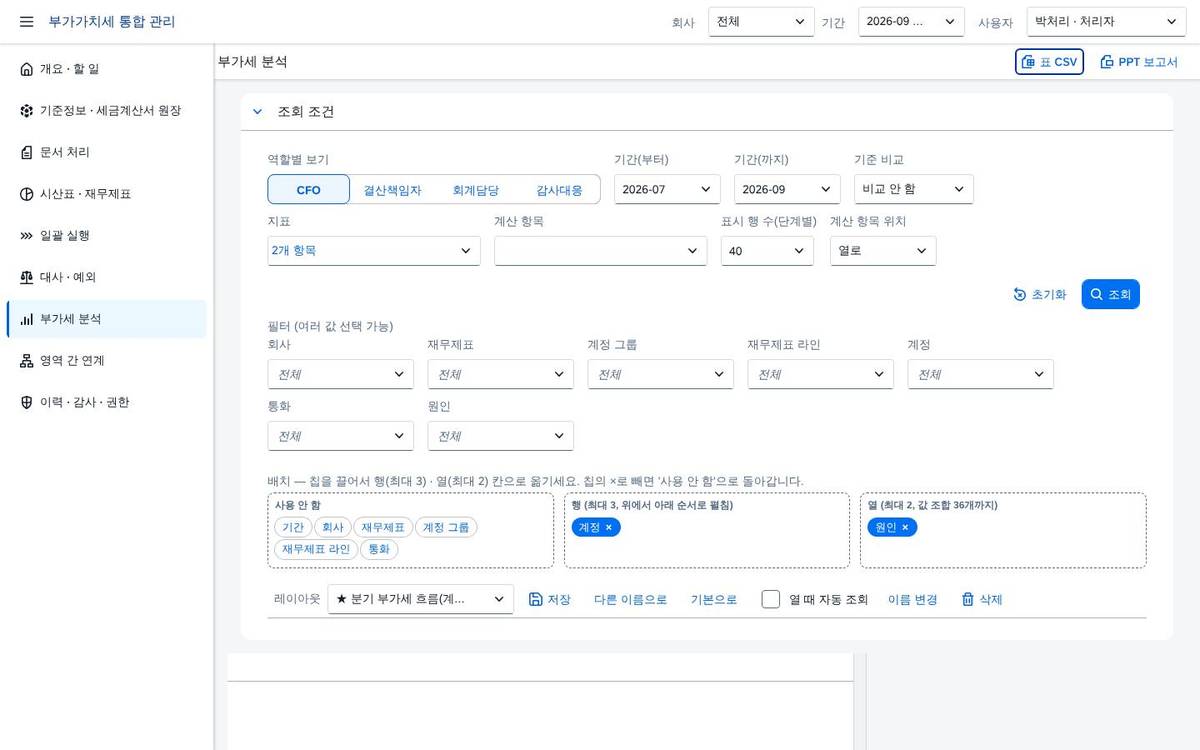Go to 문서 처리 page
This screenshot has height=750, width=1200.
[x=106, y=152]
